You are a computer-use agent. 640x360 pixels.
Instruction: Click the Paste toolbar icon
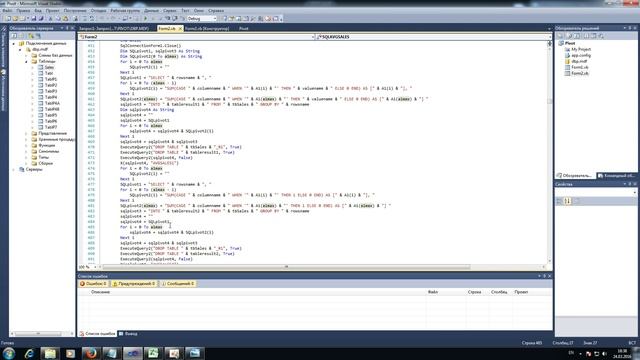(65, 18)
